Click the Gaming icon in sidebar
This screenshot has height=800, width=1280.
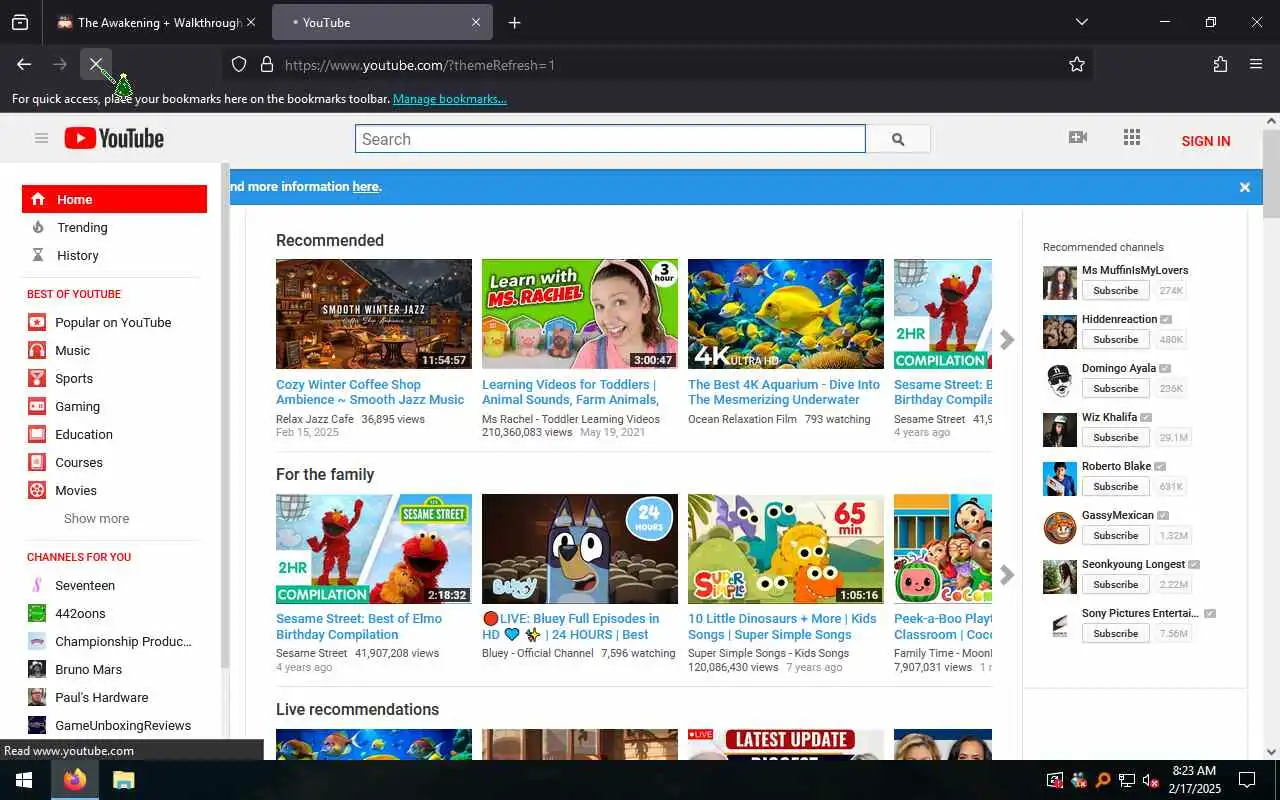[37, 406]
